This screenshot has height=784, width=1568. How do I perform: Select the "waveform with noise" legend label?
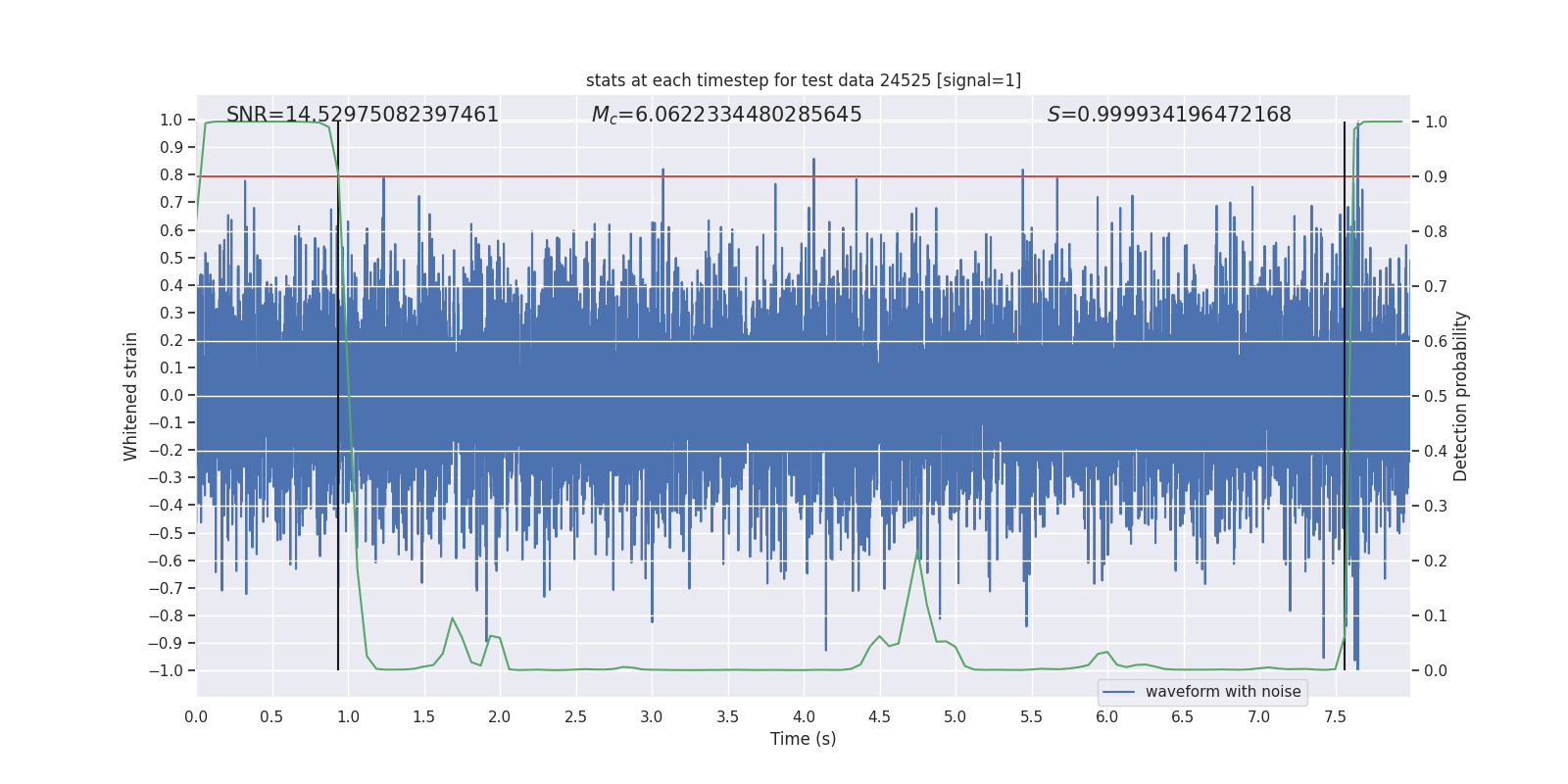(x=1222, y=692)
